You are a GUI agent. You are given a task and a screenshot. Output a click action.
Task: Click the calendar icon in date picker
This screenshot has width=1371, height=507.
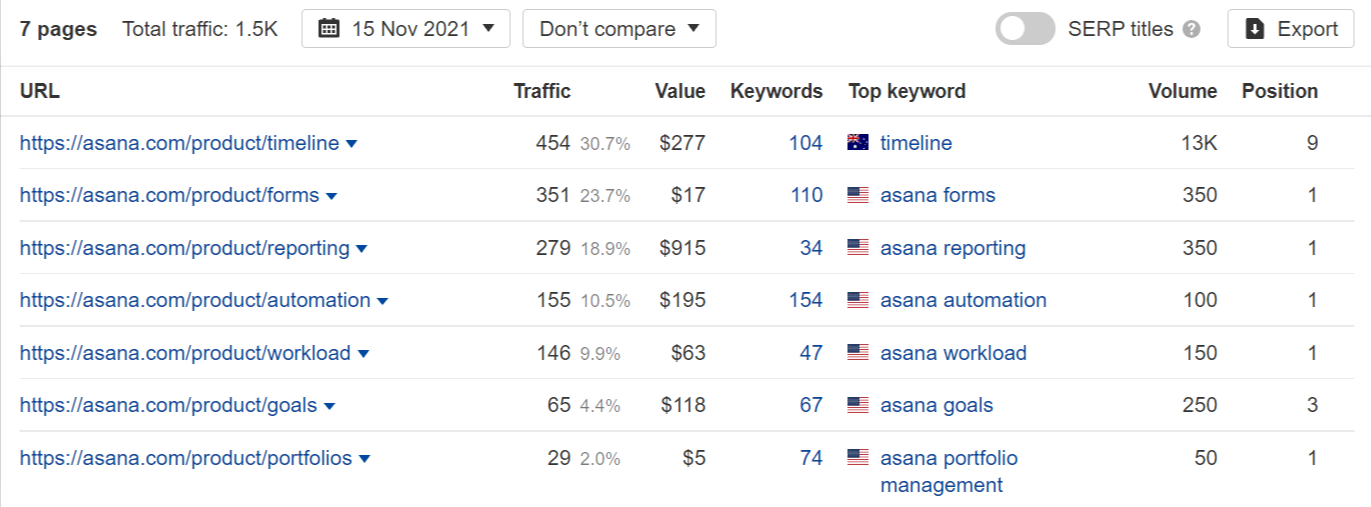click(x=329, y=29)
